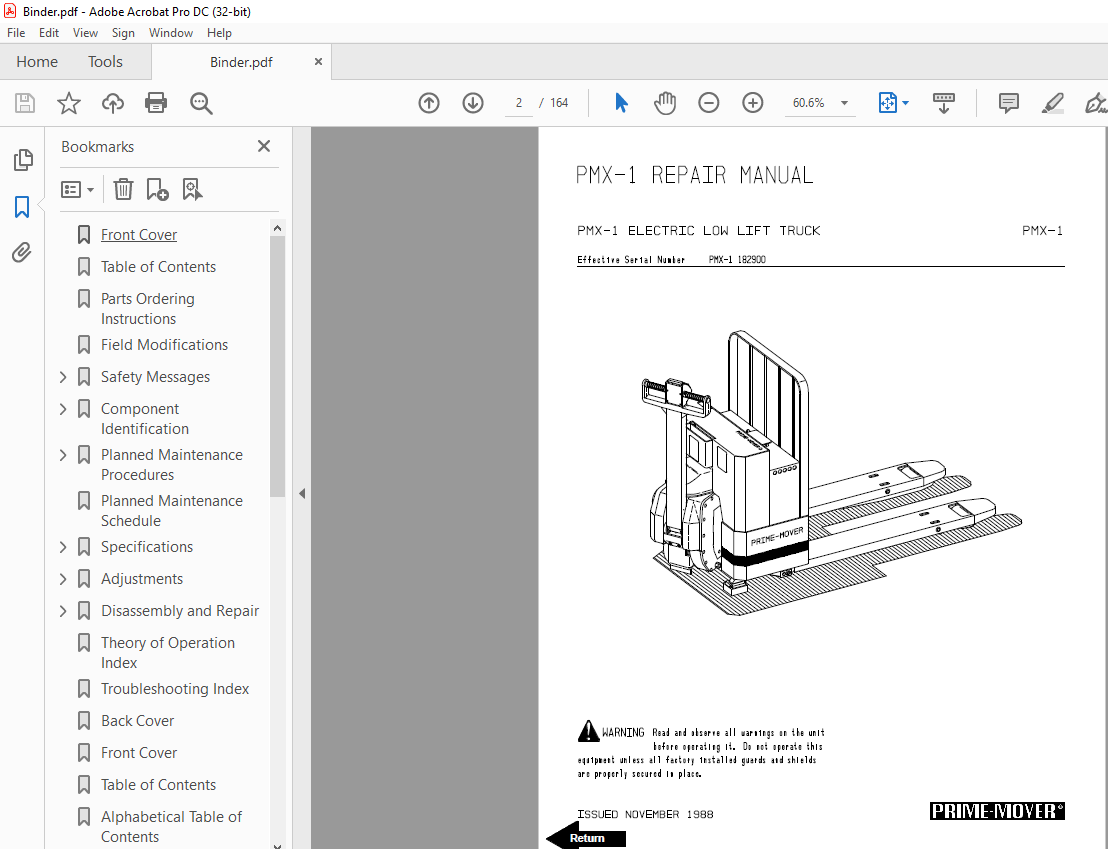The image size is (1108, 849).
Task: Open the first Table of Contents bookmark
Action: pyautogui.click(x=158, y=267)
